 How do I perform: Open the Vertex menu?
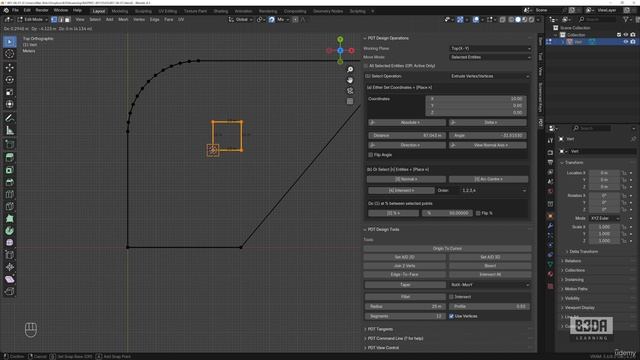[139, 20]
